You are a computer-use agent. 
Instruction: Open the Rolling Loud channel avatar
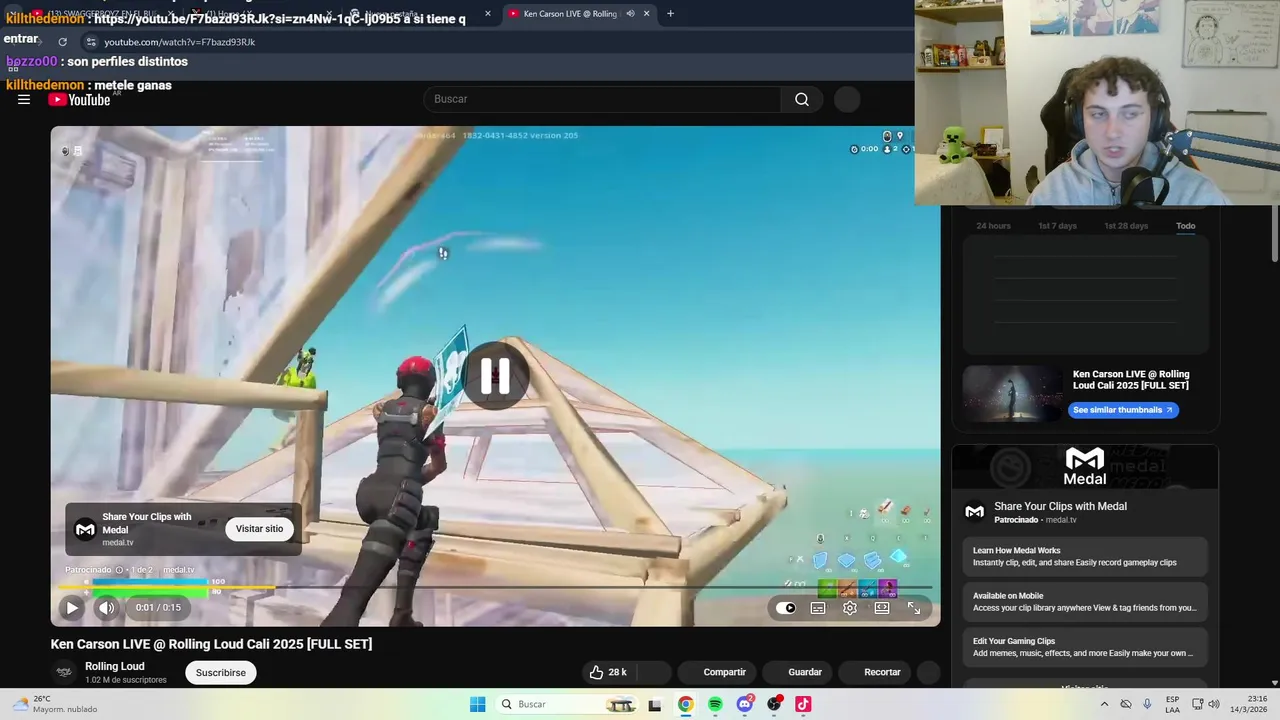[x=64, y=672]
